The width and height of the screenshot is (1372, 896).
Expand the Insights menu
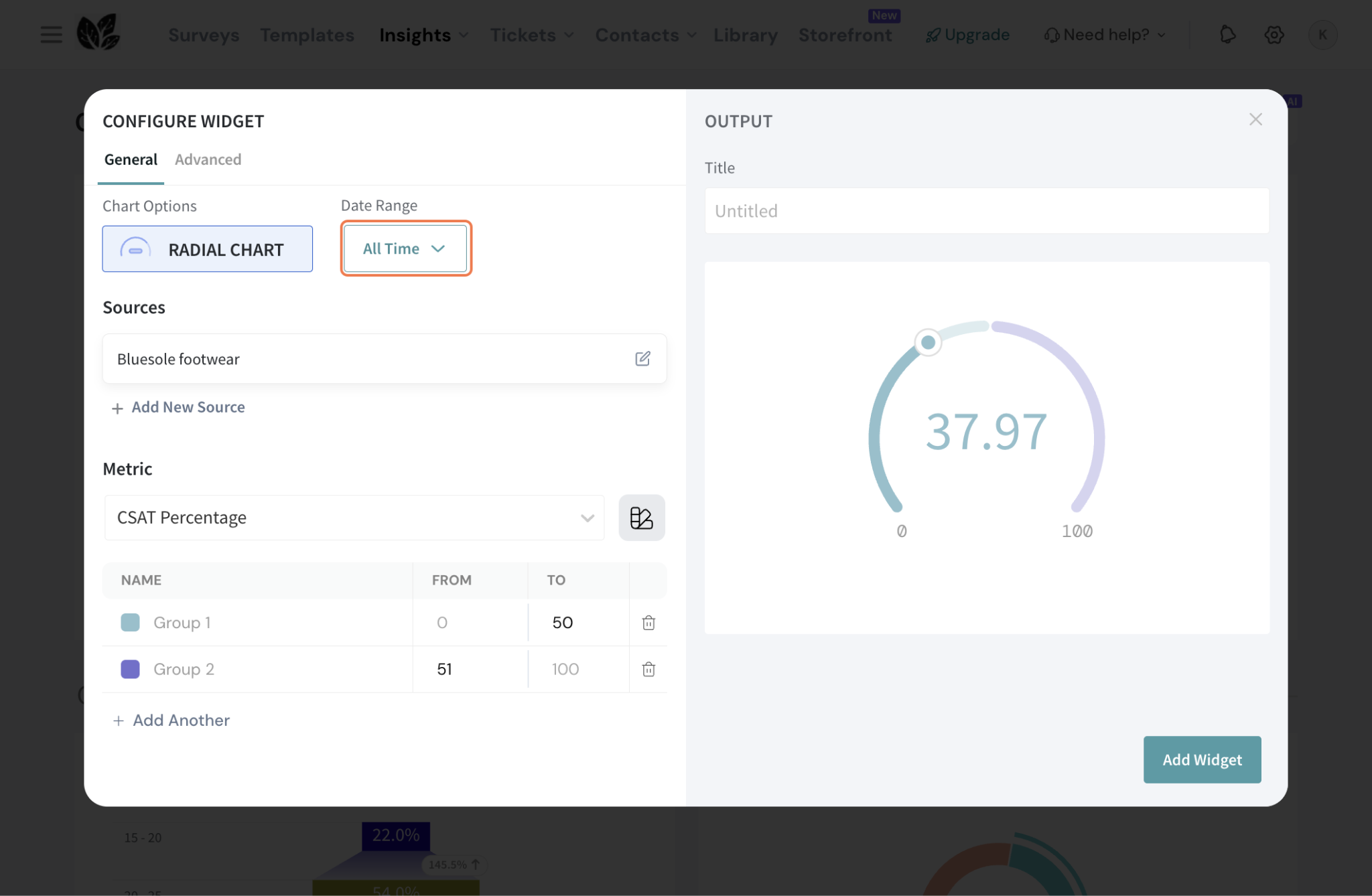pyautogui.click(x=423, y=35)
